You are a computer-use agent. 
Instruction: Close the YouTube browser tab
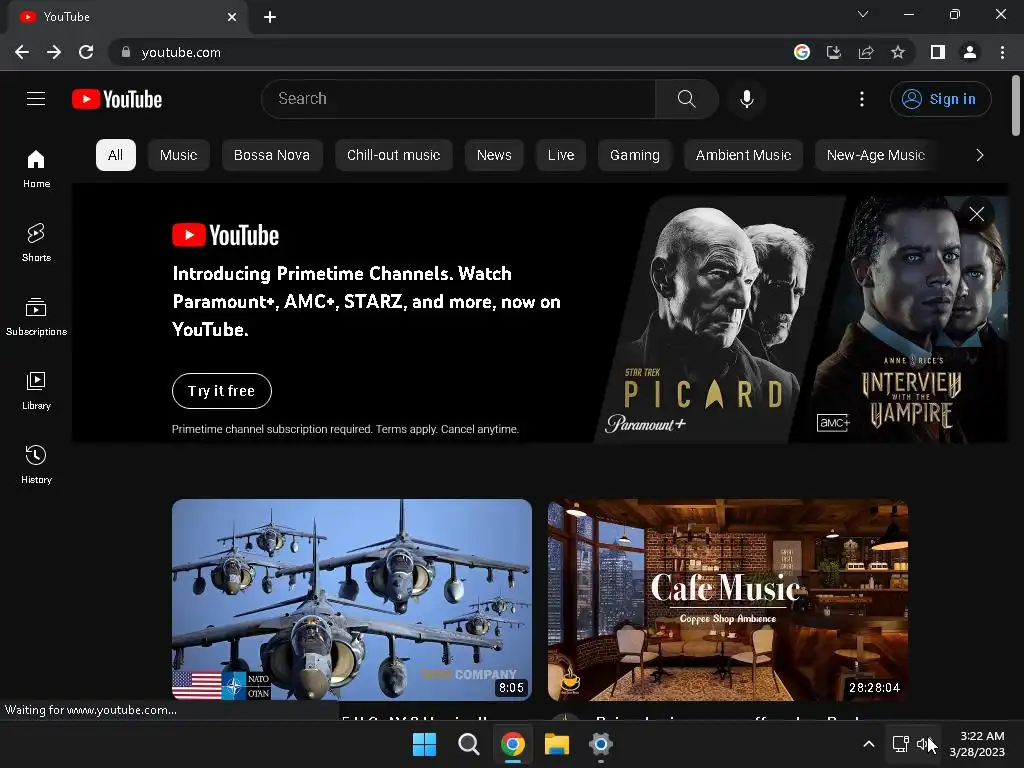click(232, 17)
